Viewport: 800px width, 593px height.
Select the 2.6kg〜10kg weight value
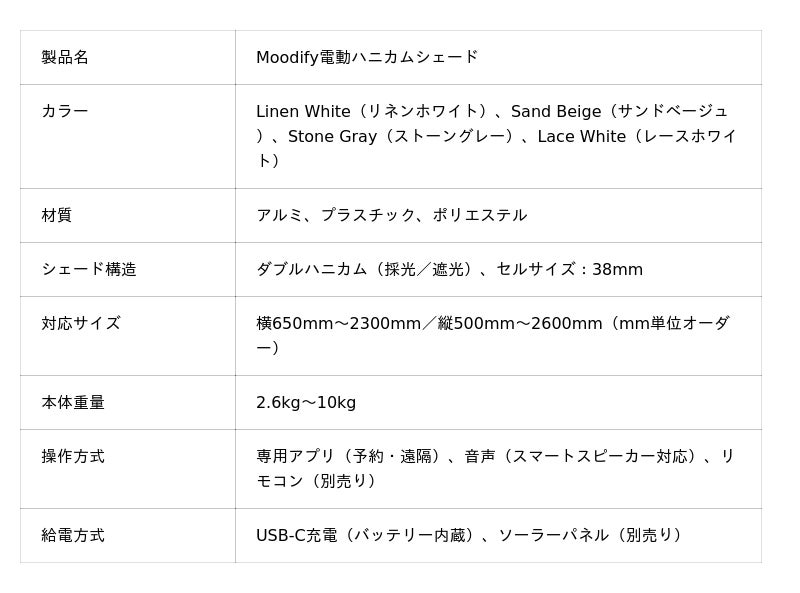pos(306,402)
